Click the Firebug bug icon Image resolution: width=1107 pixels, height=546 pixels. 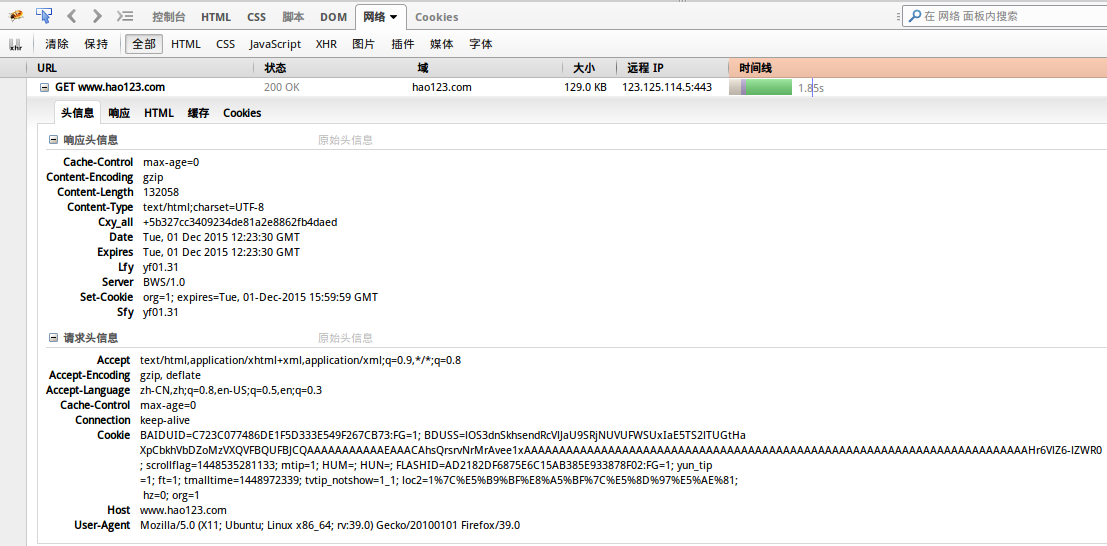tap(16, 16)
